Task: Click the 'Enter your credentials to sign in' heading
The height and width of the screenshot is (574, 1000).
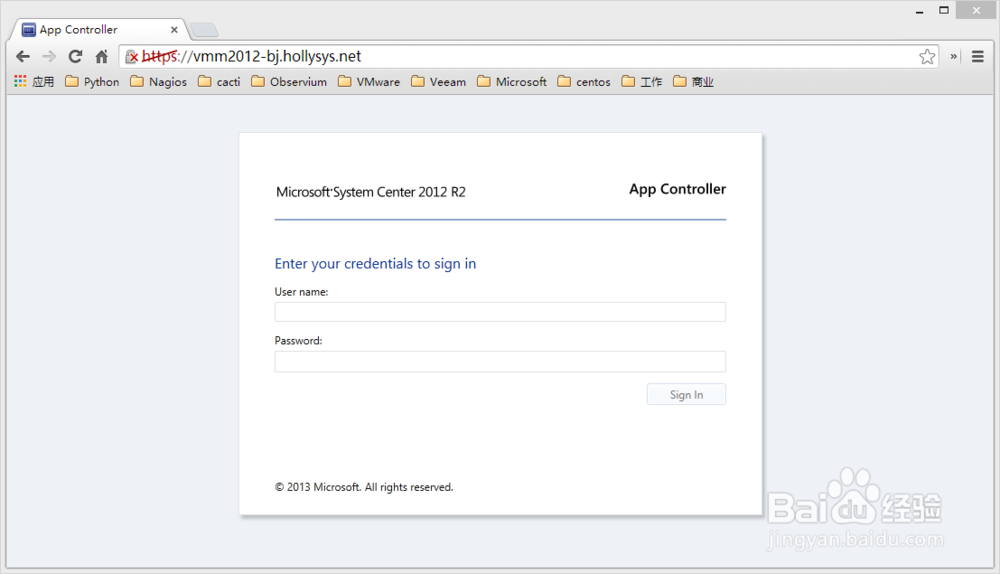Action: [x=375, y=263]
